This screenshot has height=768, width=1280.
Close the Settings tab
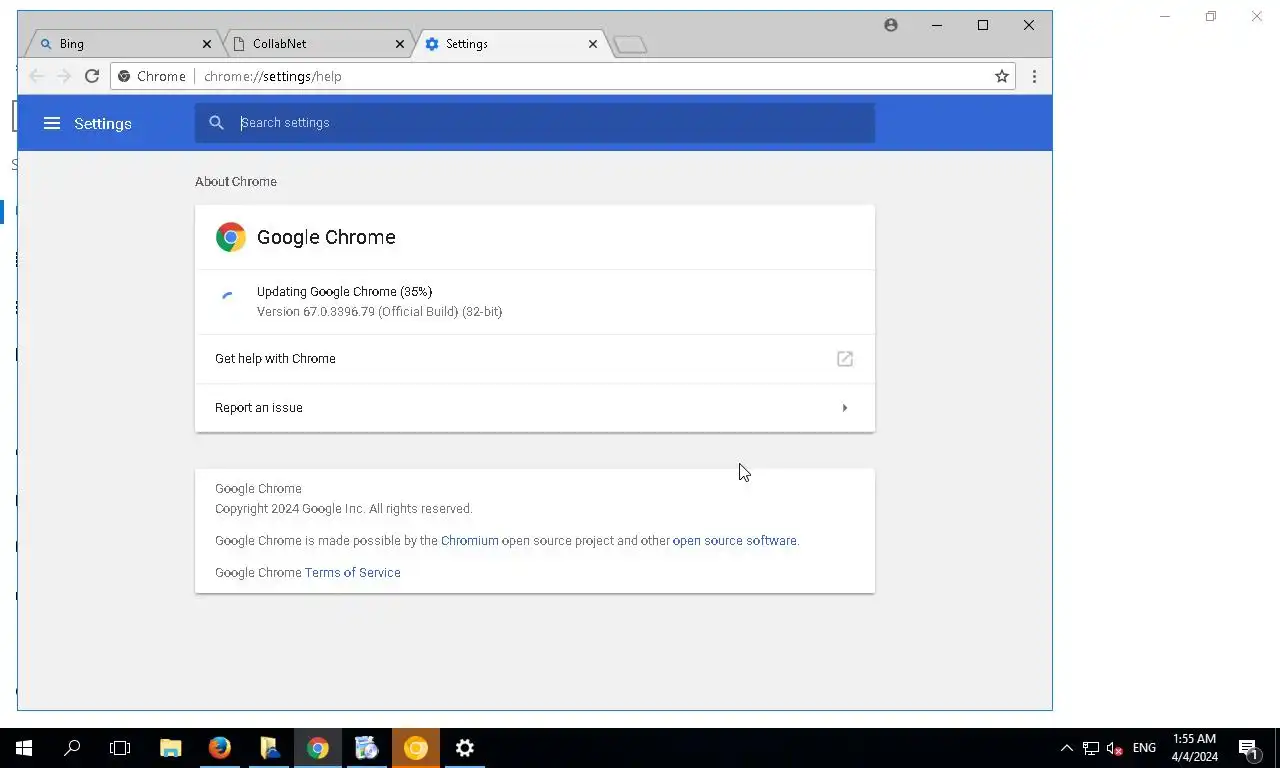593,44
